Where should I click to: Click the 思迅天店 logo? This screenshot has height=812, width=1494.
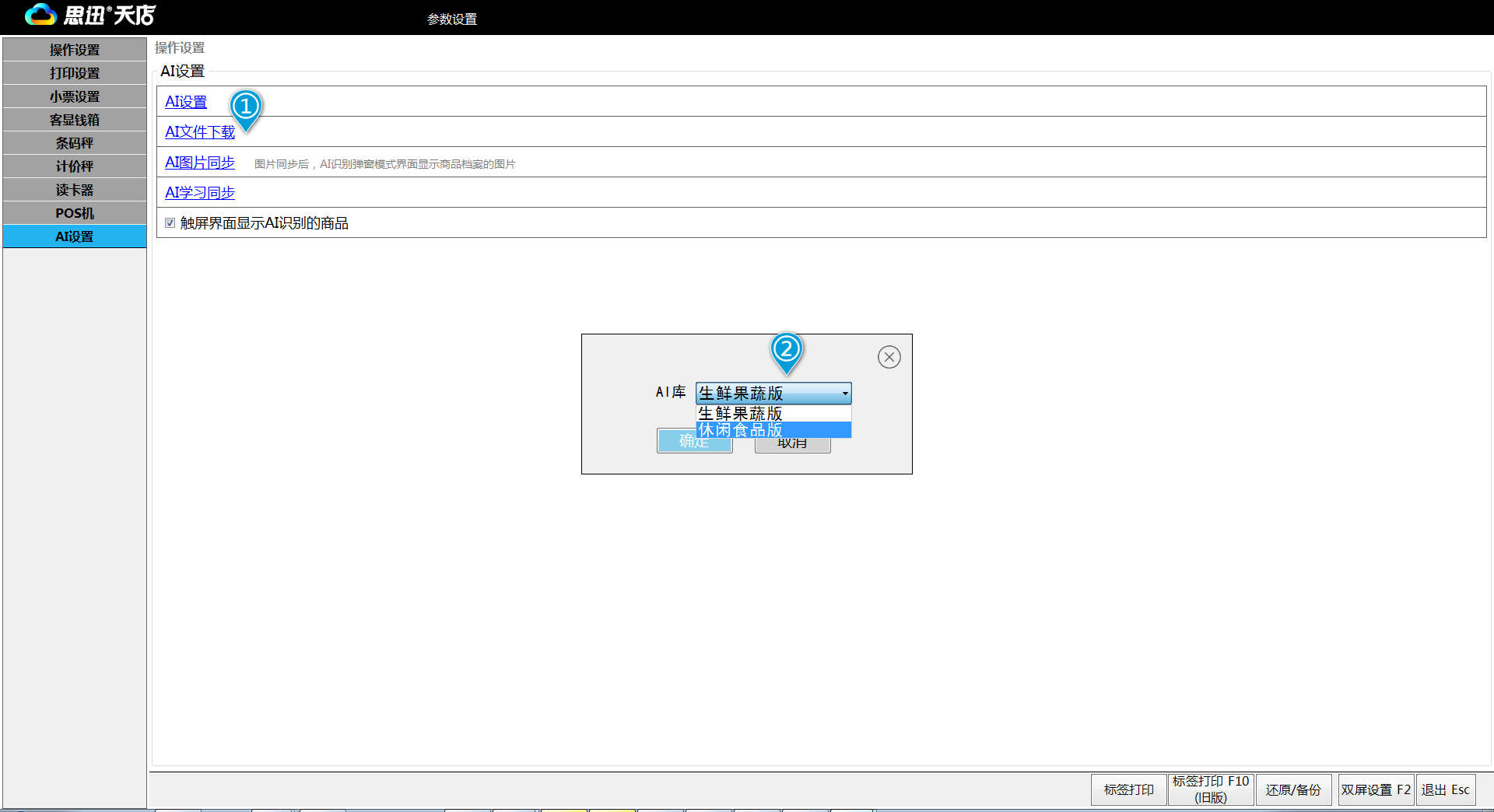point(90,15)
